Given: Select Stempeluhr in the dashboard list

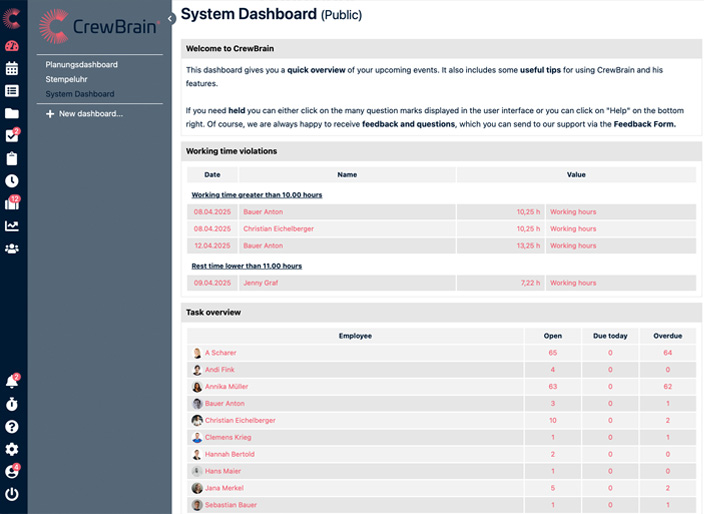Looking at the screenshot, I should (70, 79).
